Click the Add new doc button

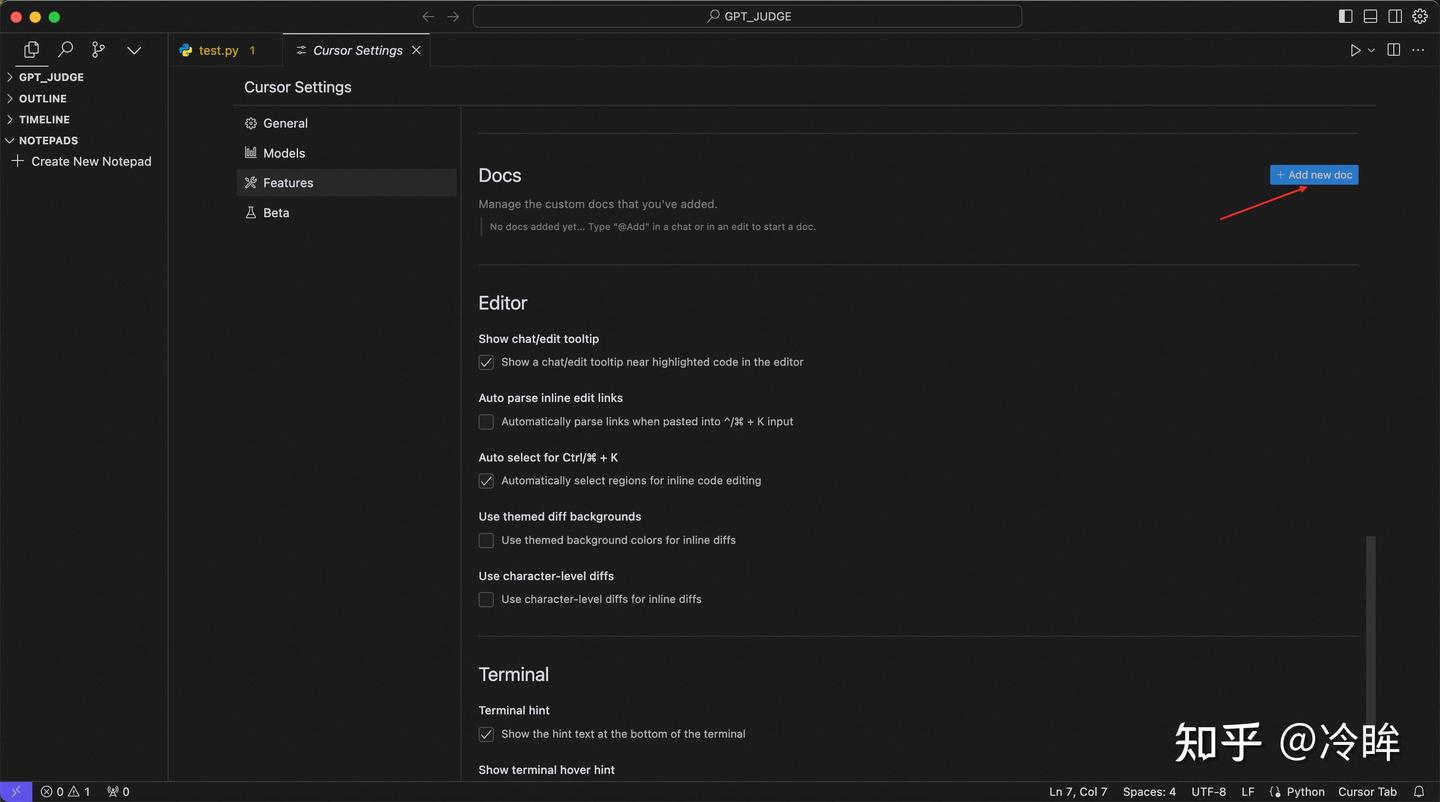pyautogui.click(x=1314, y=175)
